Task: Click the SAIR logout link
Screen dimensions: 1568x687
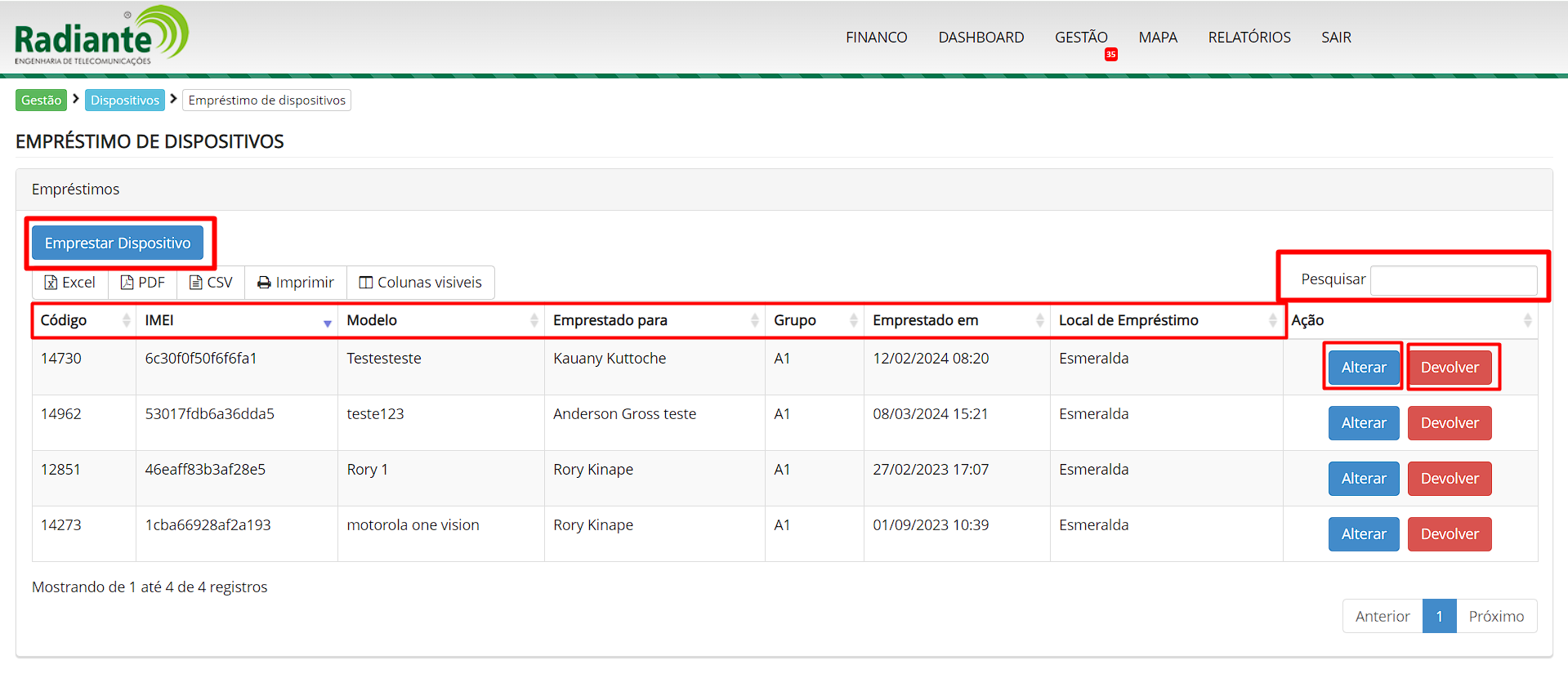Action: [1336, 38]
